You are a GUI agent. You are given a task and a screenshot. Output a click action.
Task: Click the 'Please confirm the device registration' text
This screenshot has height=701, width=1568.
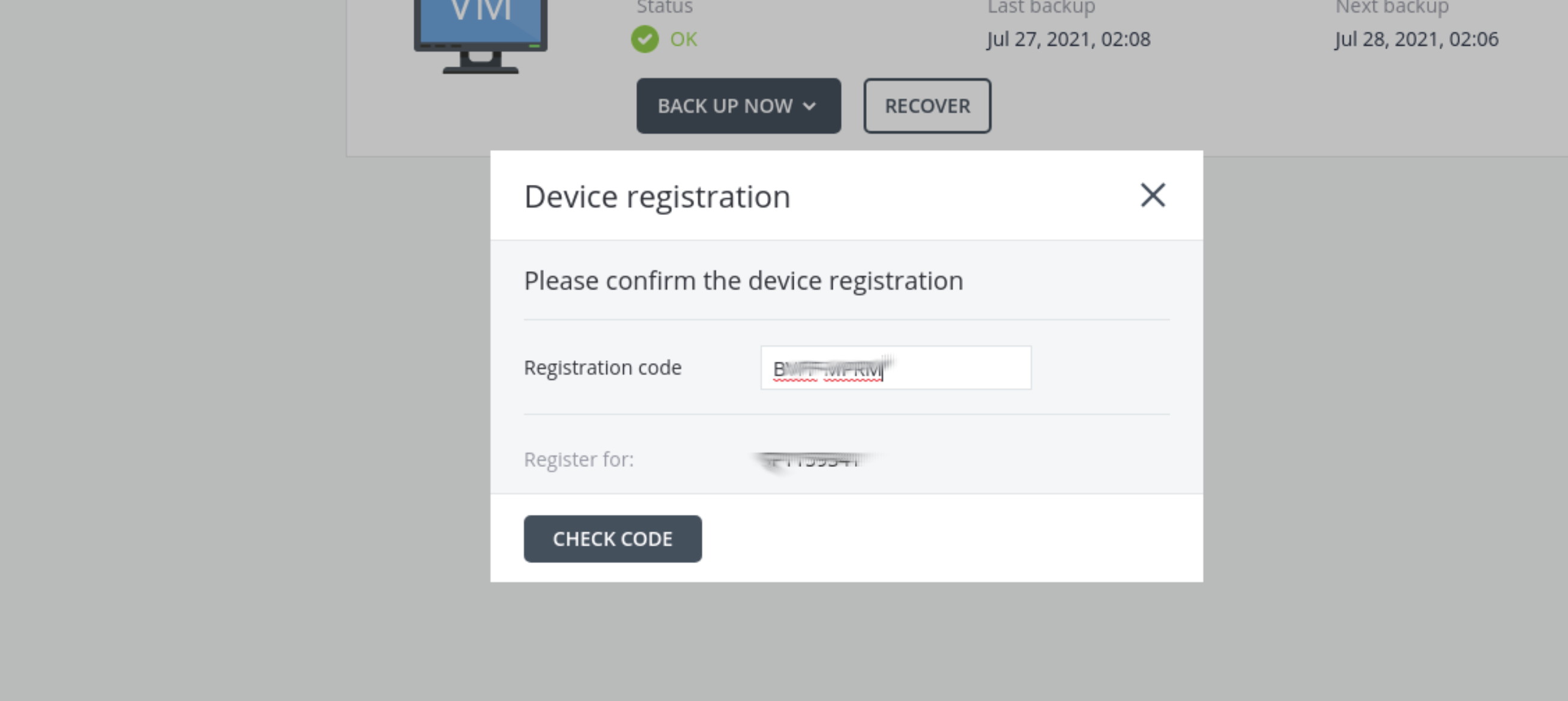click(743, 281)
